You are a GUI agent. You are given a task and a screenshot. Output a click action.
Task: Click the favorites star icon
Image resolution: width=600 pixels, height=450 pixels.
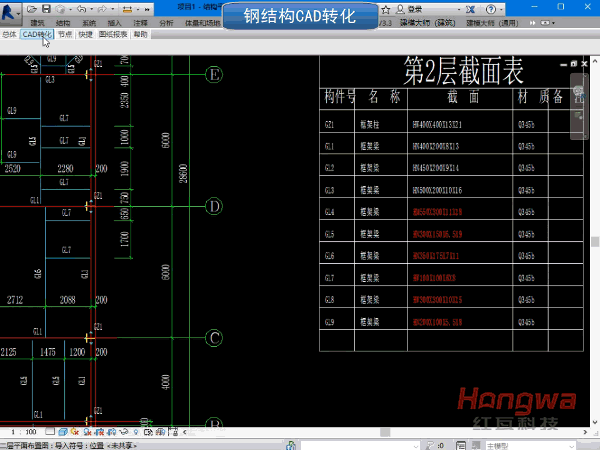click(386, 9)
